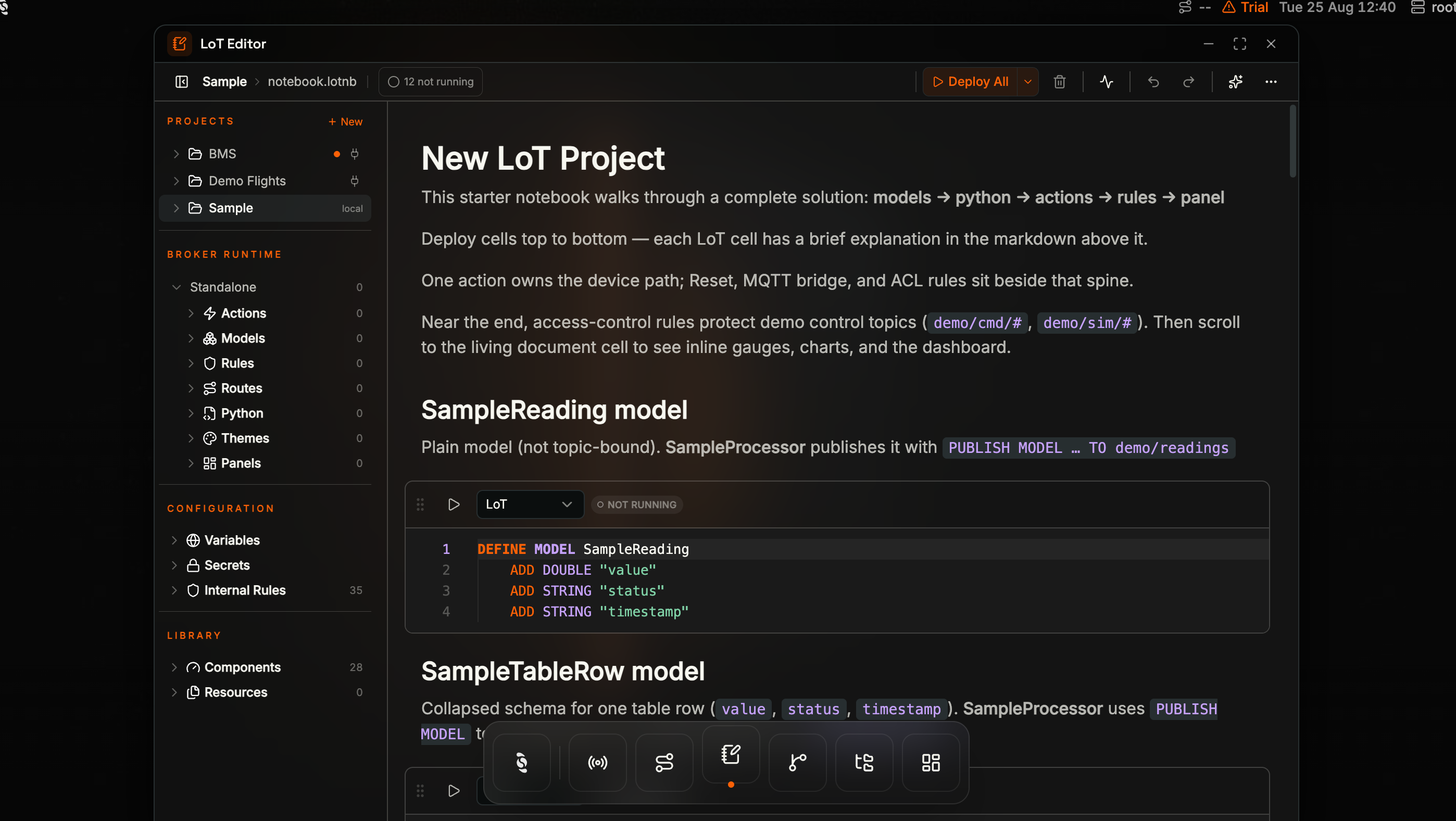Open Routes in broker runtime
The height and width of the screenshot is (821, 1456).
click(241, 388)
